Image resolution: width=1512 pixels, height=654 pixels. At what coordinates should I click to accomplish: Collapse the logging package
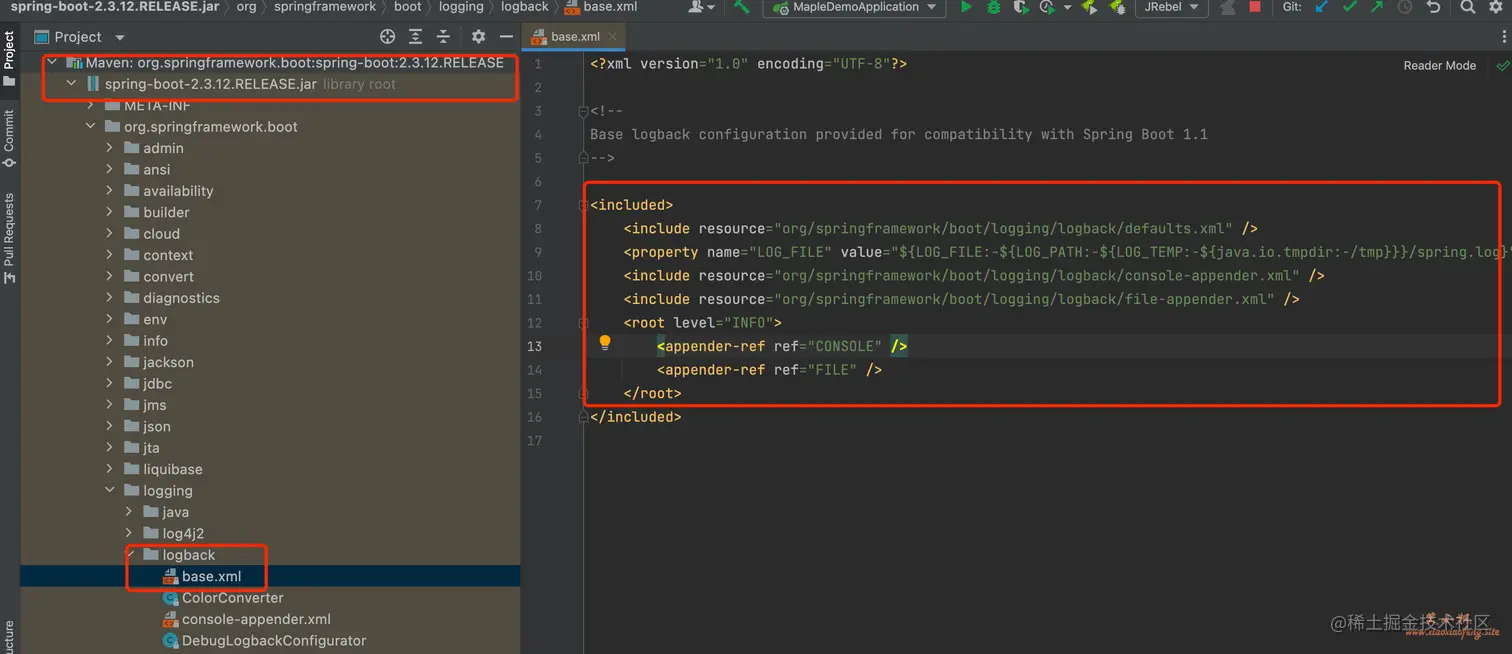[x=110, y=491]
